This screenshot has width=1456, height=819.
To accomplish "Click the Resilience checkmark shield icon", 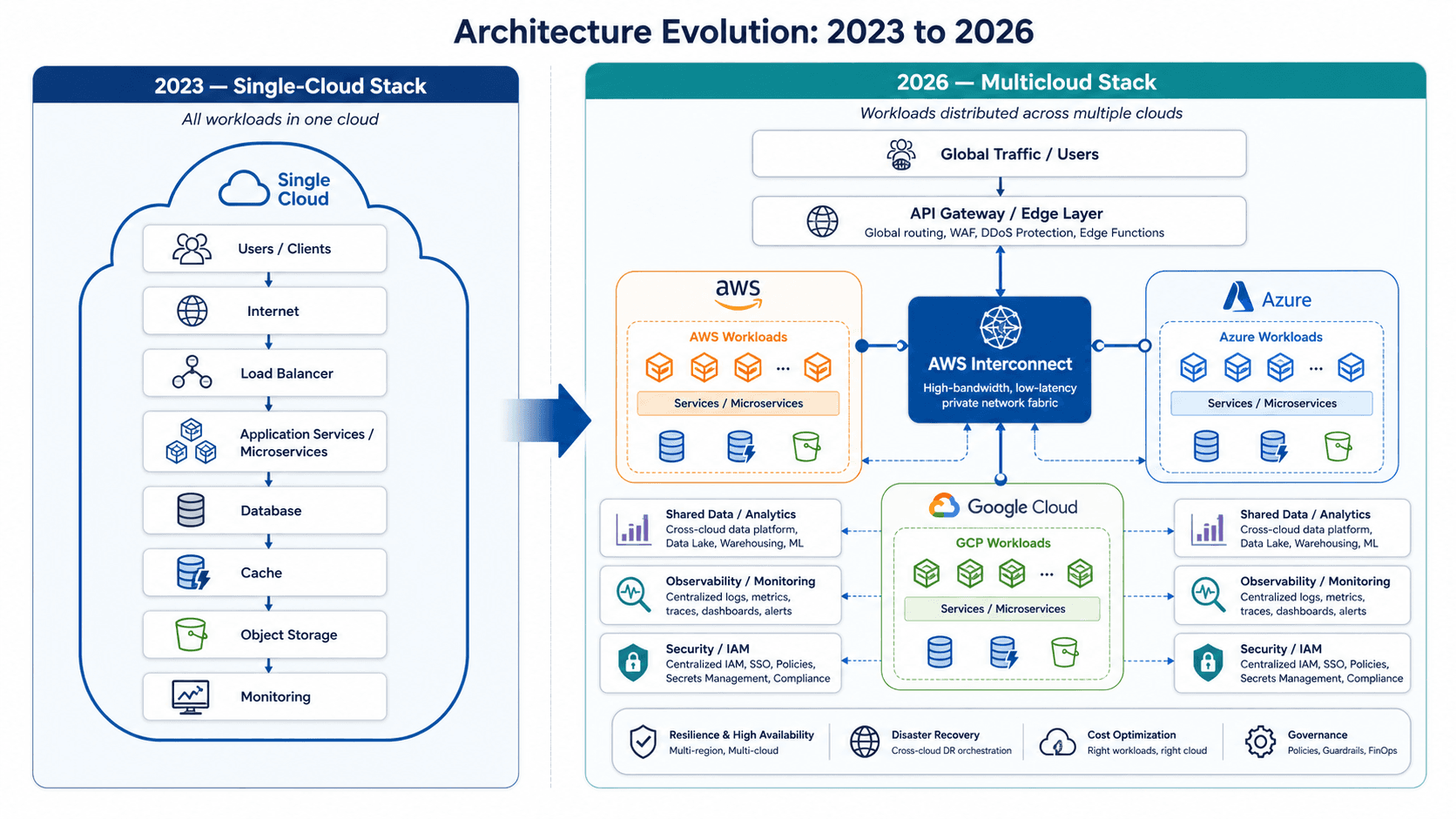I will click(643, 742).
